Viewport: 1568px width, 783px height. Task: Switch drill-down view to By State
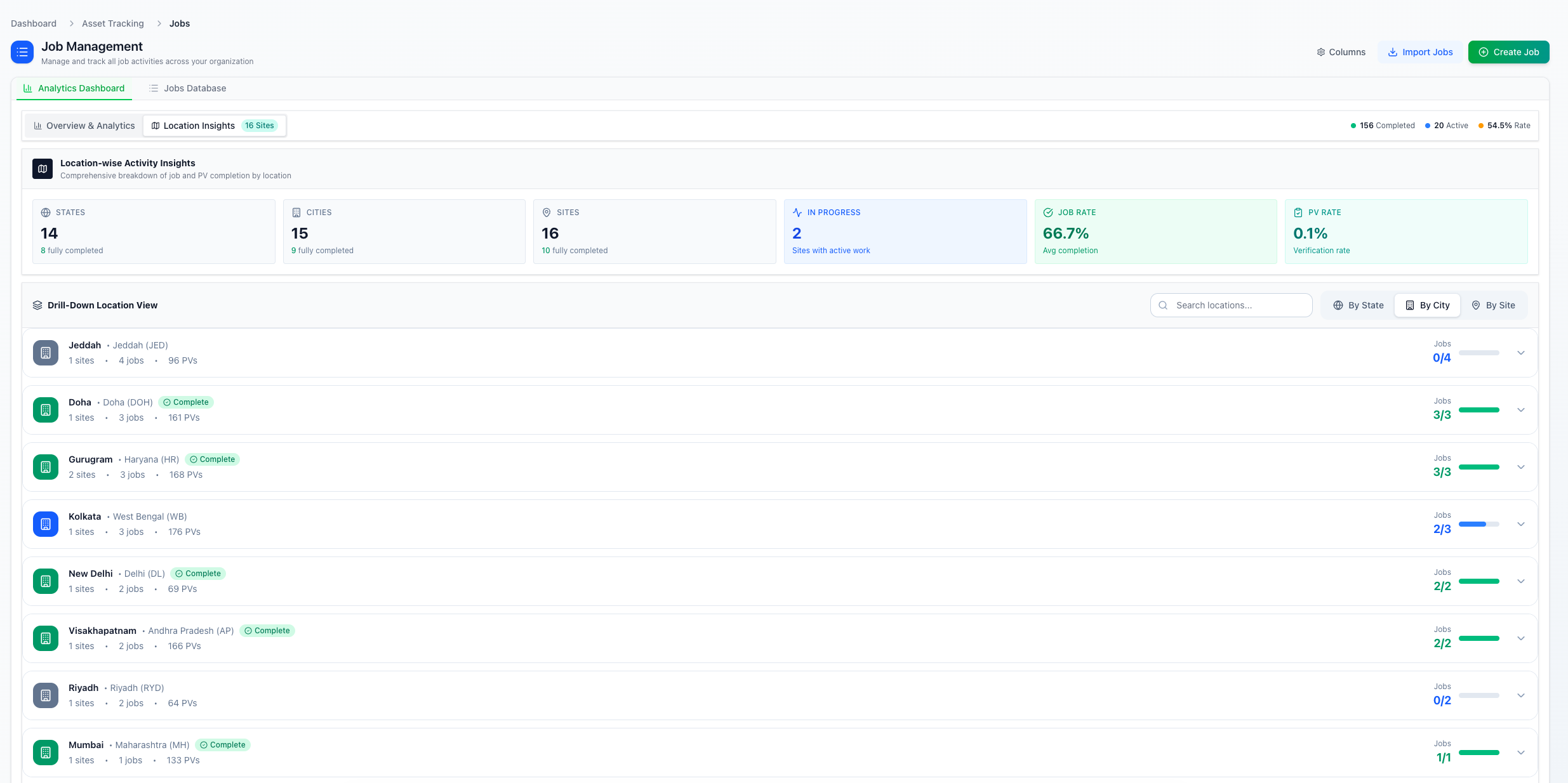(1357, 305)
